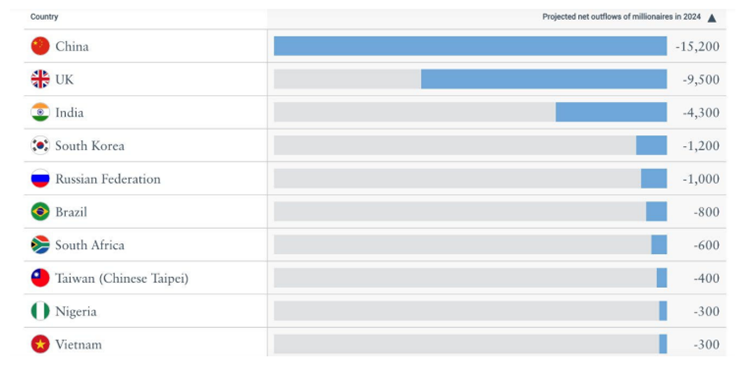Click the Vietnam flag icon
This screenshot has width=752, height=372.
click(x=40, y=344)
